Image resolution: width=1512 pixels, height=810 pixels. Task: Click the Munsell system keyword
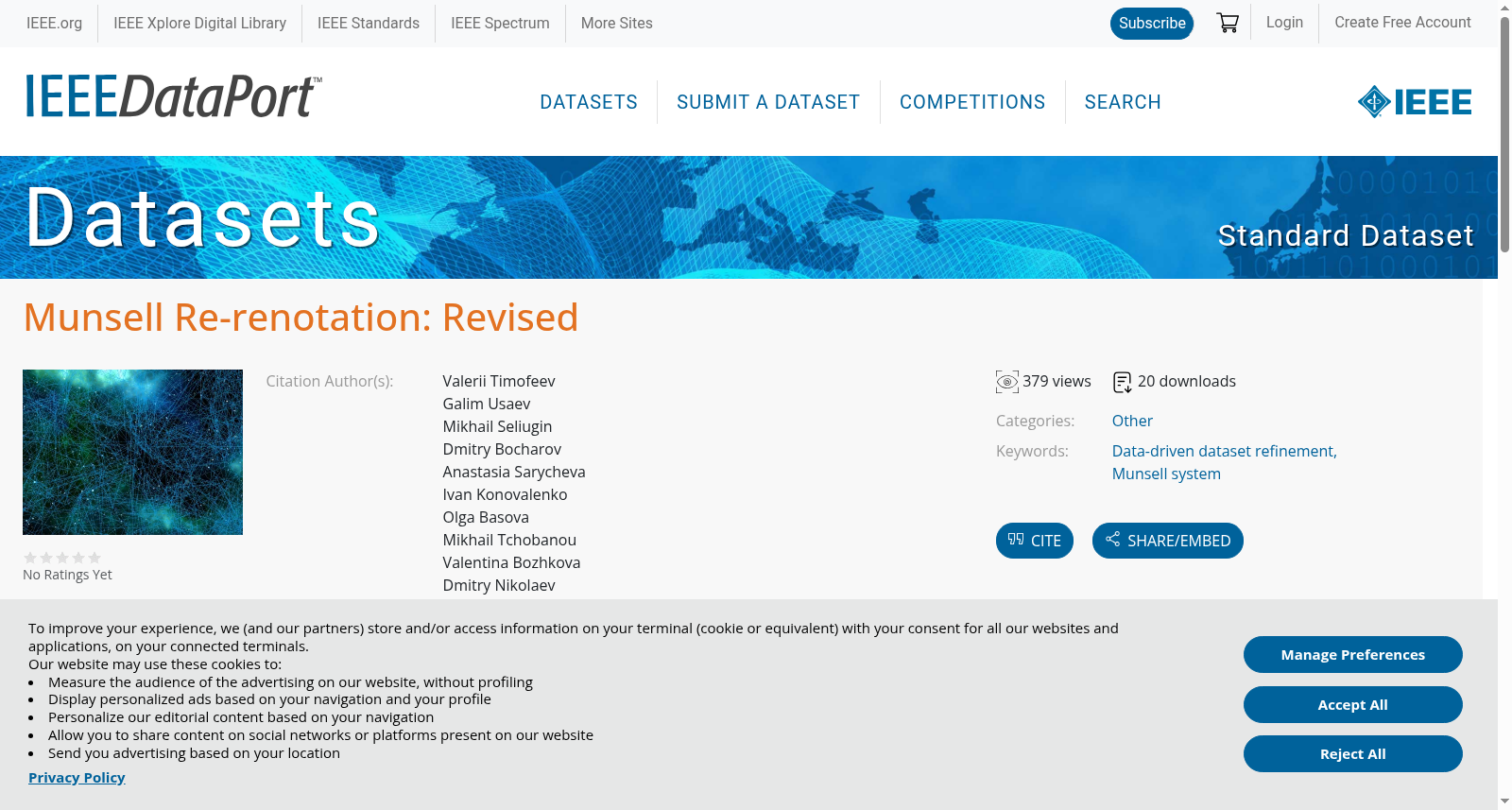click(1166, 474)
